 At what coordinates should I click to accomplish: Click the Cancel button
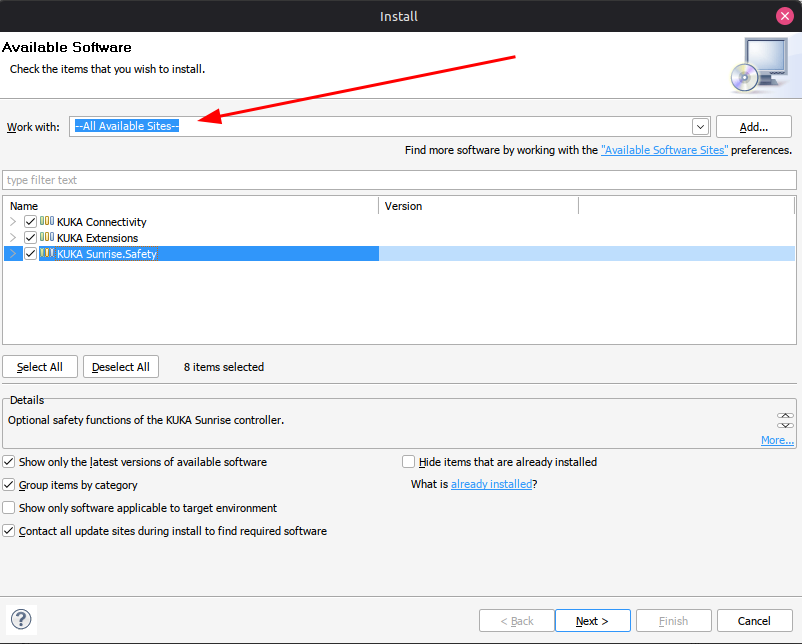click(754, 620)
